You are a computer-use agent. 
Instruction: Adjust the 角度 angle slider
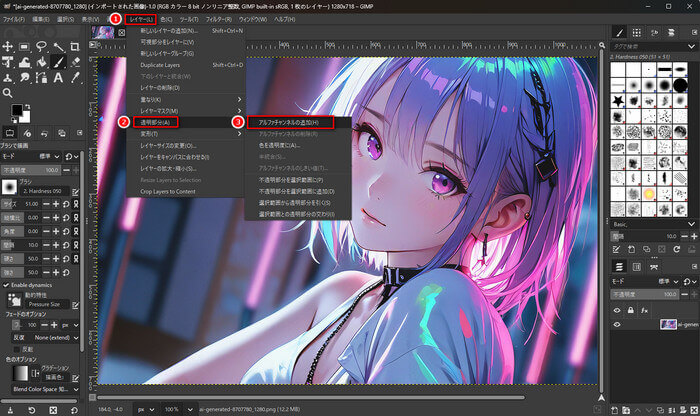click(x=21, y=231)
